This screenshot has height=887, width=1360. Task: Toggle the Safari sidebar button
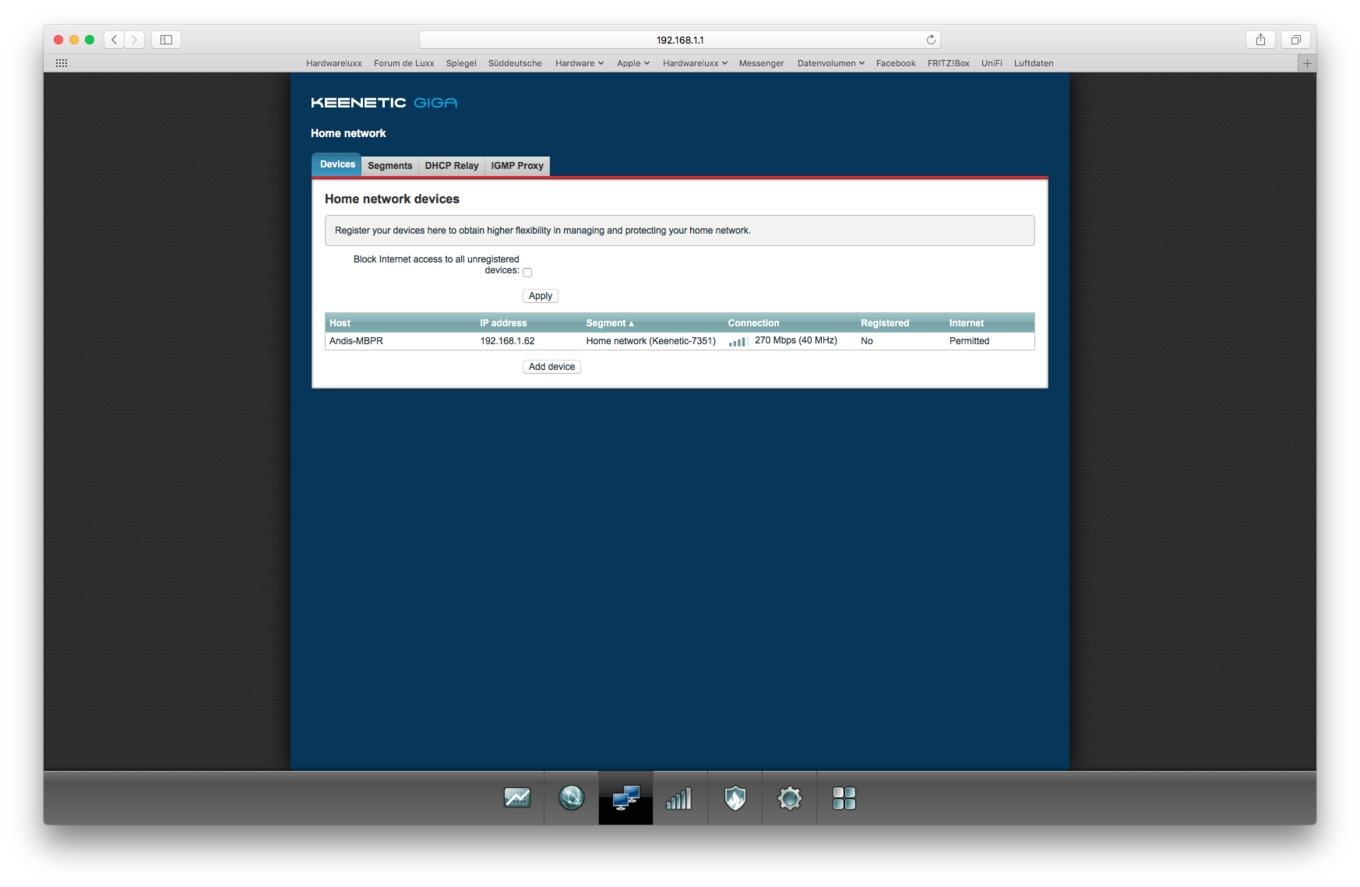coord(166,40)
